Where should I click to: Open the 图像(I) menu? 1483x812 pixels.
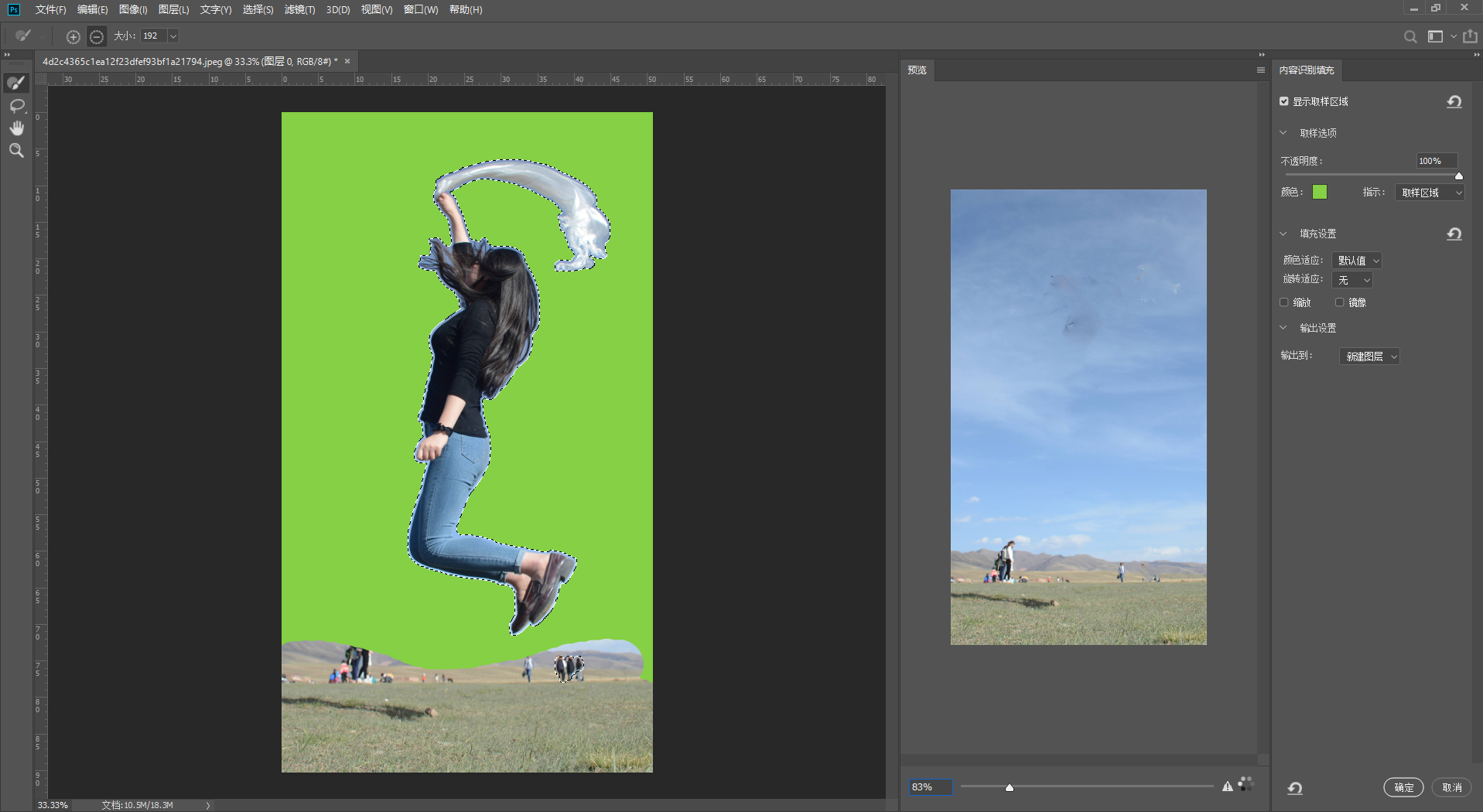133,10
